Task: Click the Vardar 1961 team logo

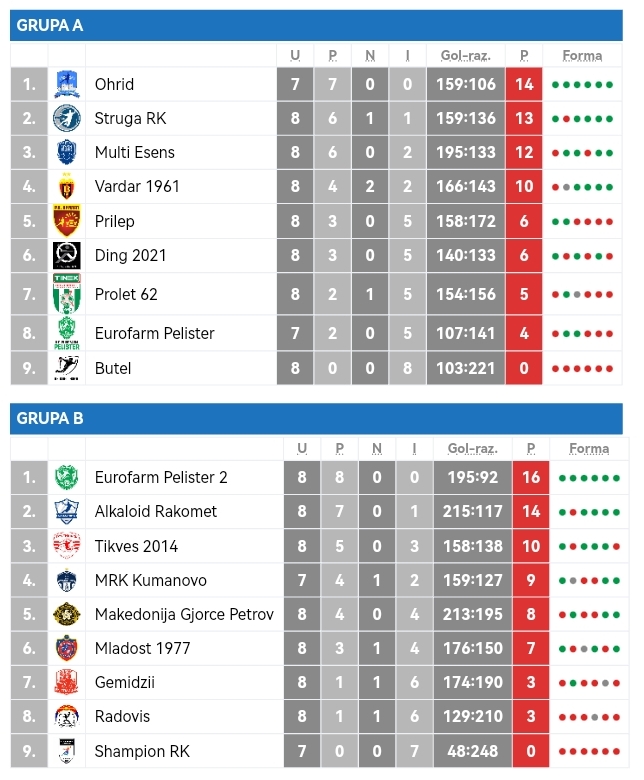Action: [x=66, y=186]
